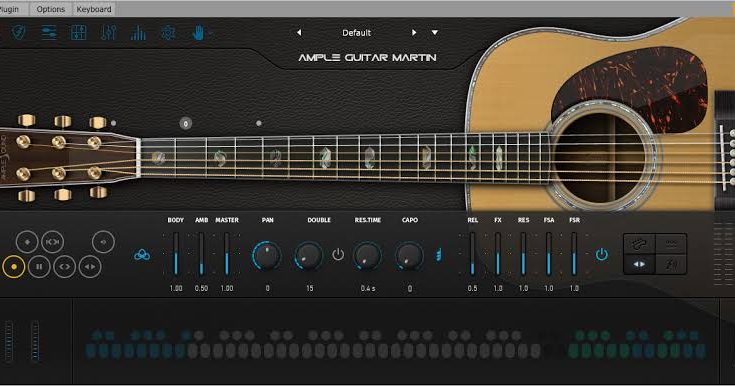Open the chord grid Strummer panel icon
This screenshot has height=386, width=735.
78,32
